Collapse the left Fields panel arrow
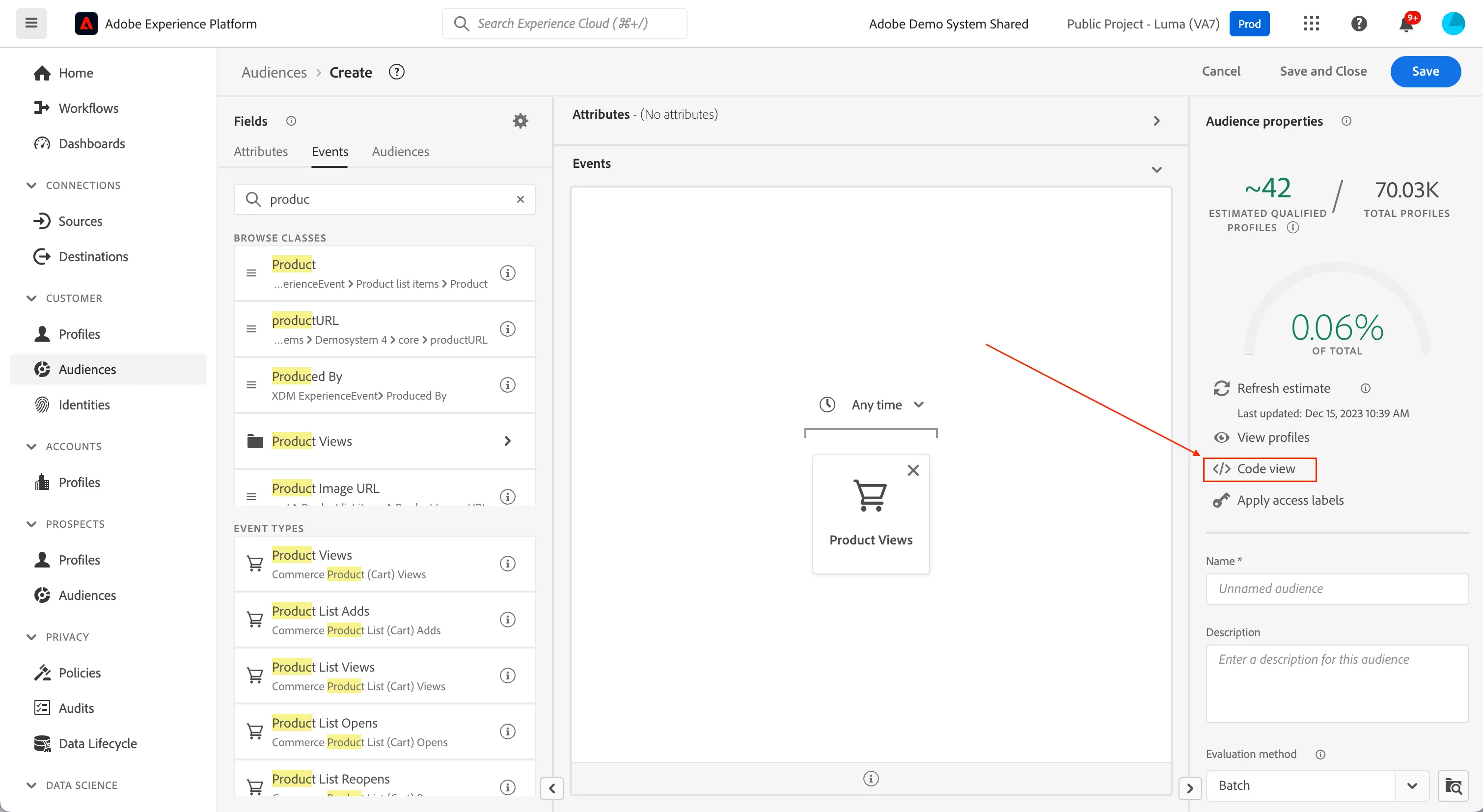1483x812 pixels. [551, 788]
